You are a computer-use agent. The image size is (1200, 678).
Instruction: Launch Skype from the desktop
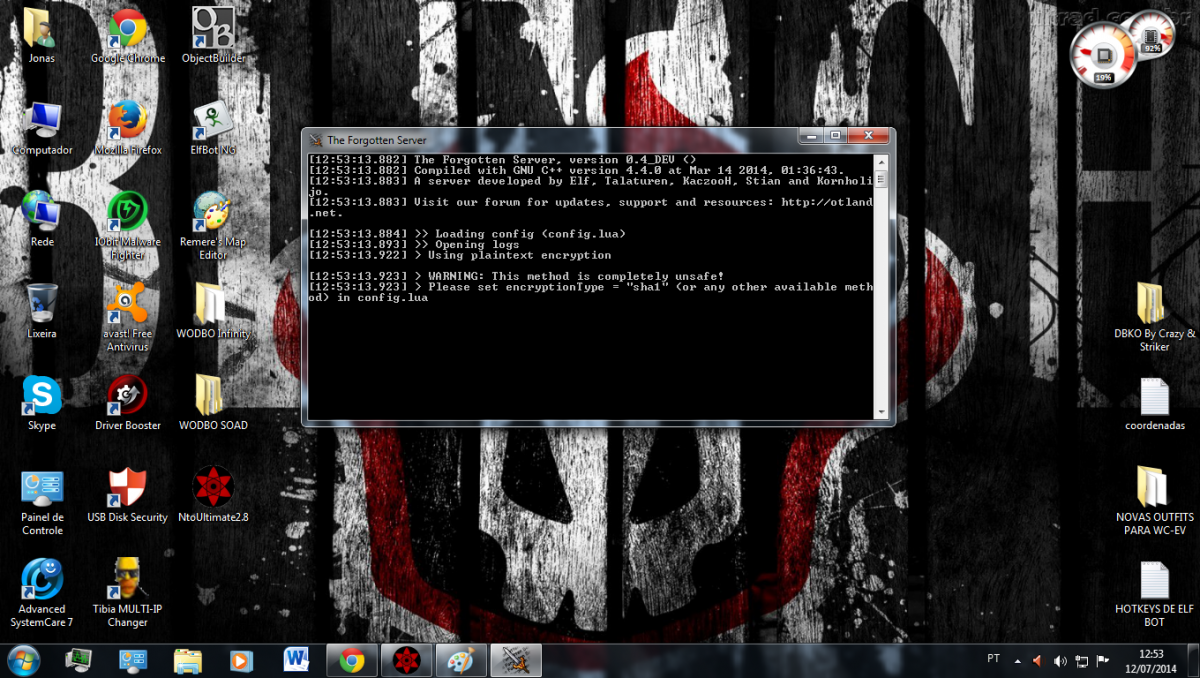42,403
